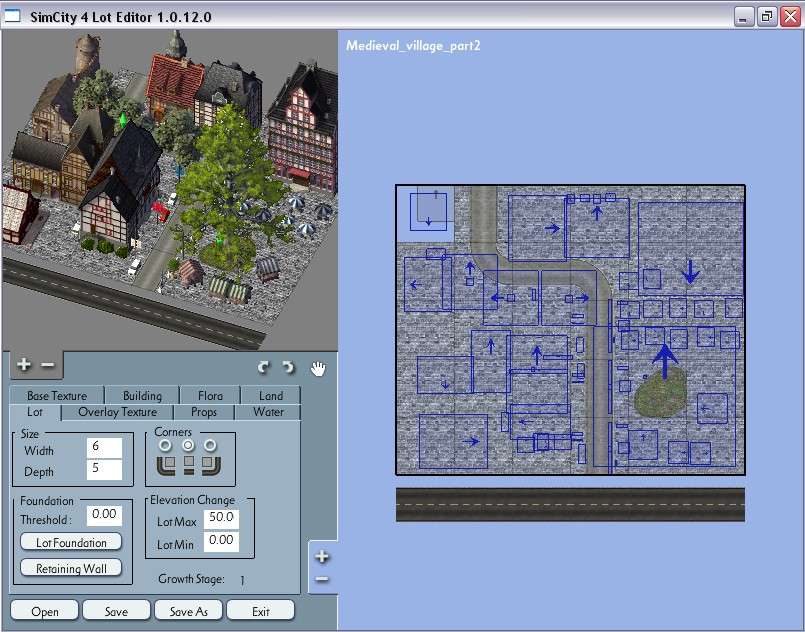Click the Lot Max elevation field

(221, 519)
